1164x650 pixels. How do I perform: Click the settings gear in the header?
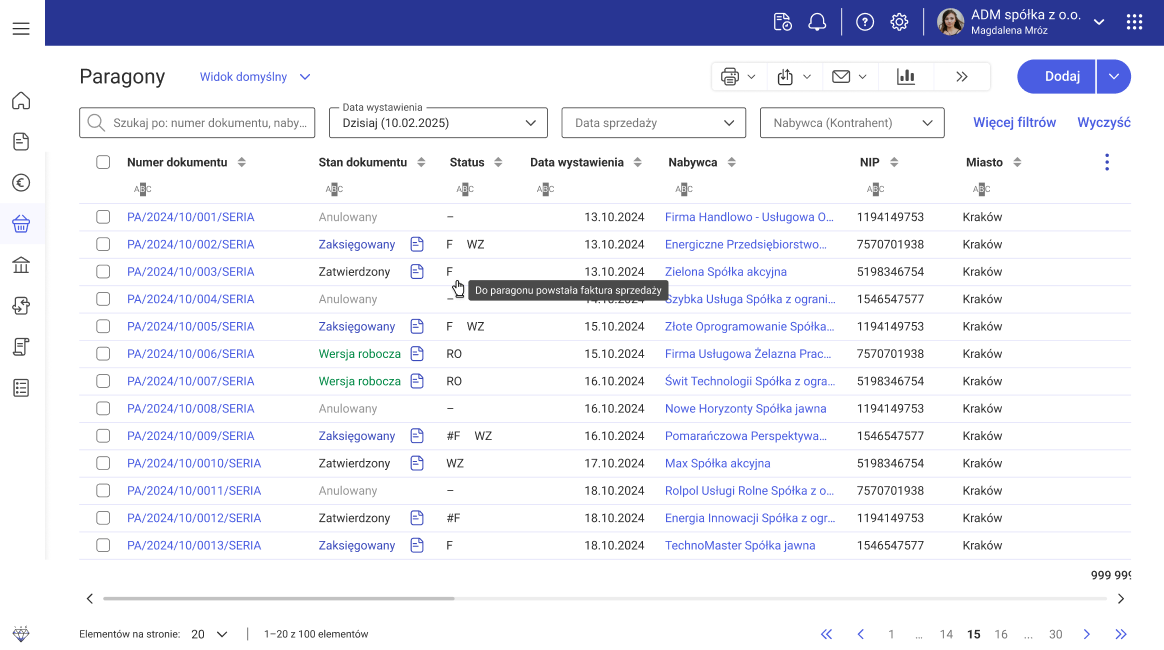click(x=899, y=22)
